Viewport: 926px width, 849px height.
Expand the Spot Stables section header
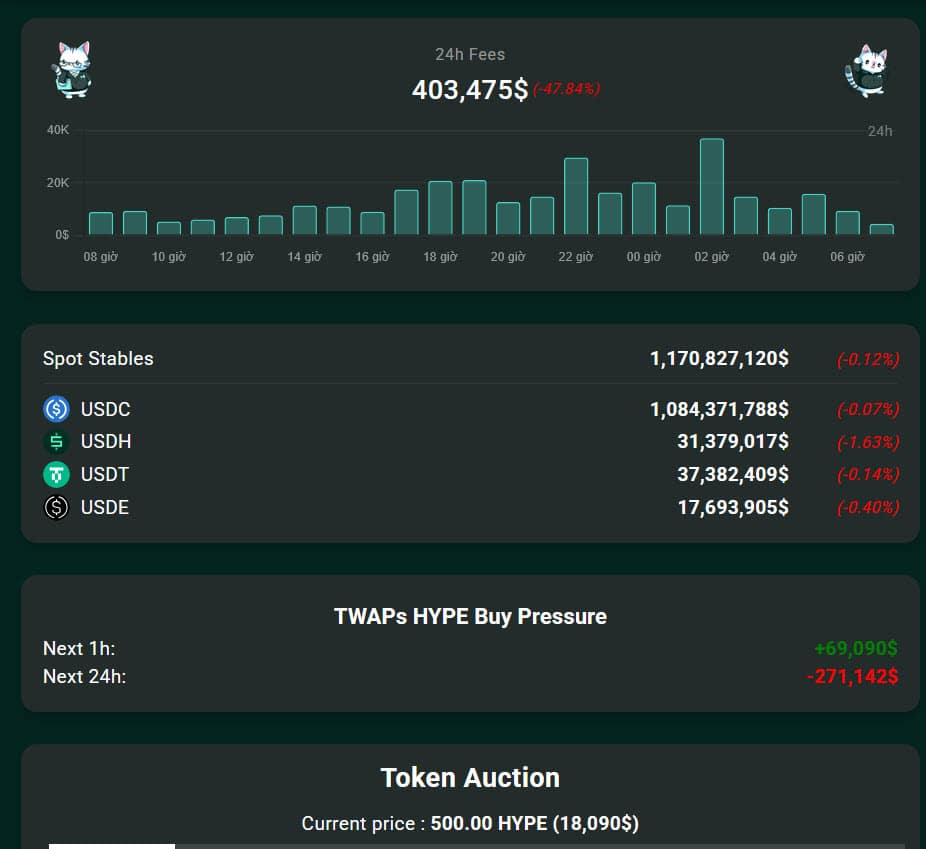[98, 358]
